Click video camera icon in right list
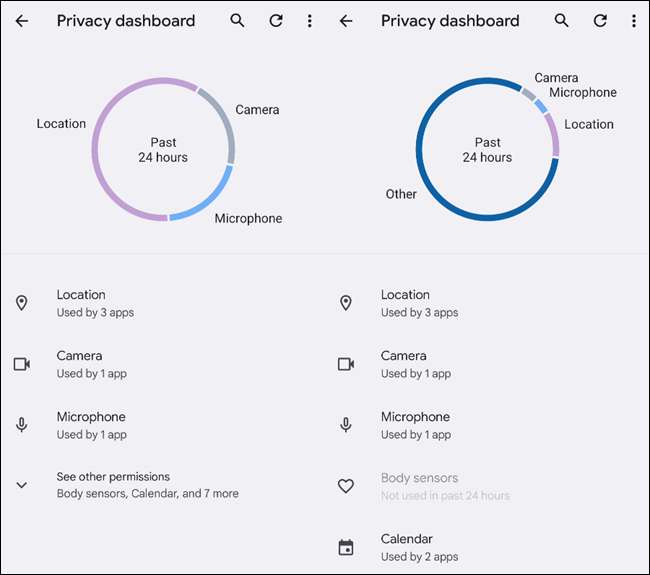 coord(346,364)
